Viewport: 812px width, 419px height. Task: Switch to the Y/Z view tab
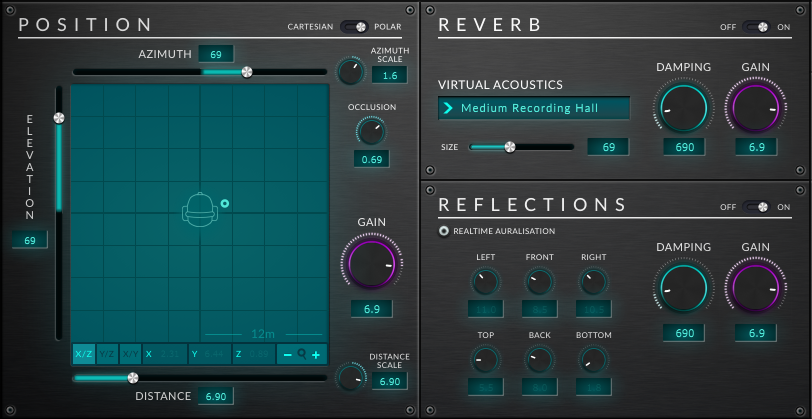pos(107,354)
